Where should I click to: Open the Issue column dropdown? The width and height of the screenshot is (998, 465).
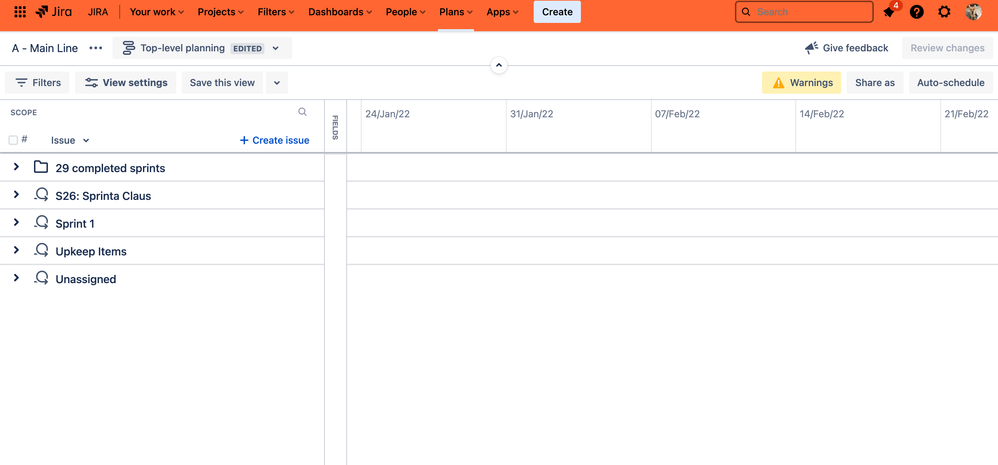coord(70,141)
